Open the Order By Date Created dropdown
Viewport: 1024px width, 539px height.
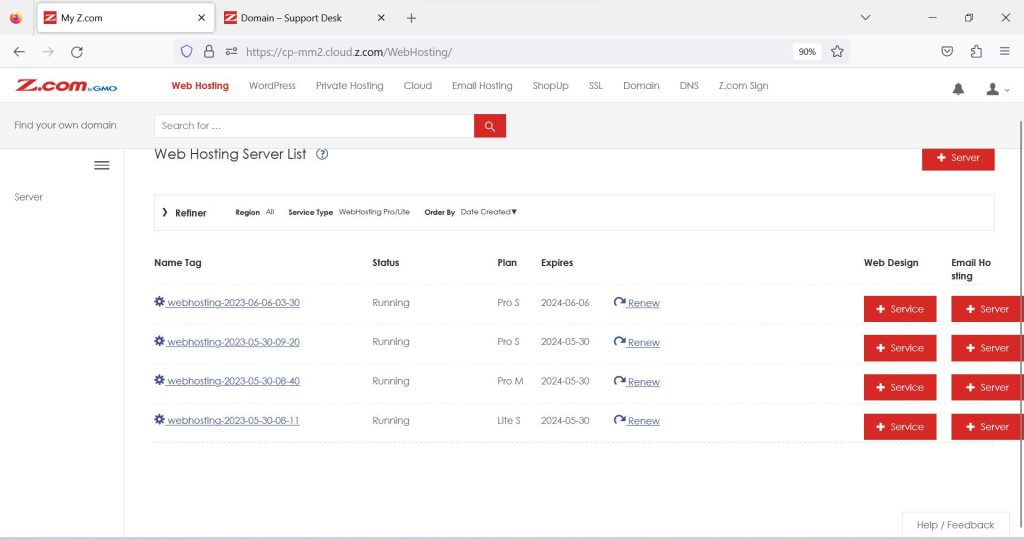(488, 212)
